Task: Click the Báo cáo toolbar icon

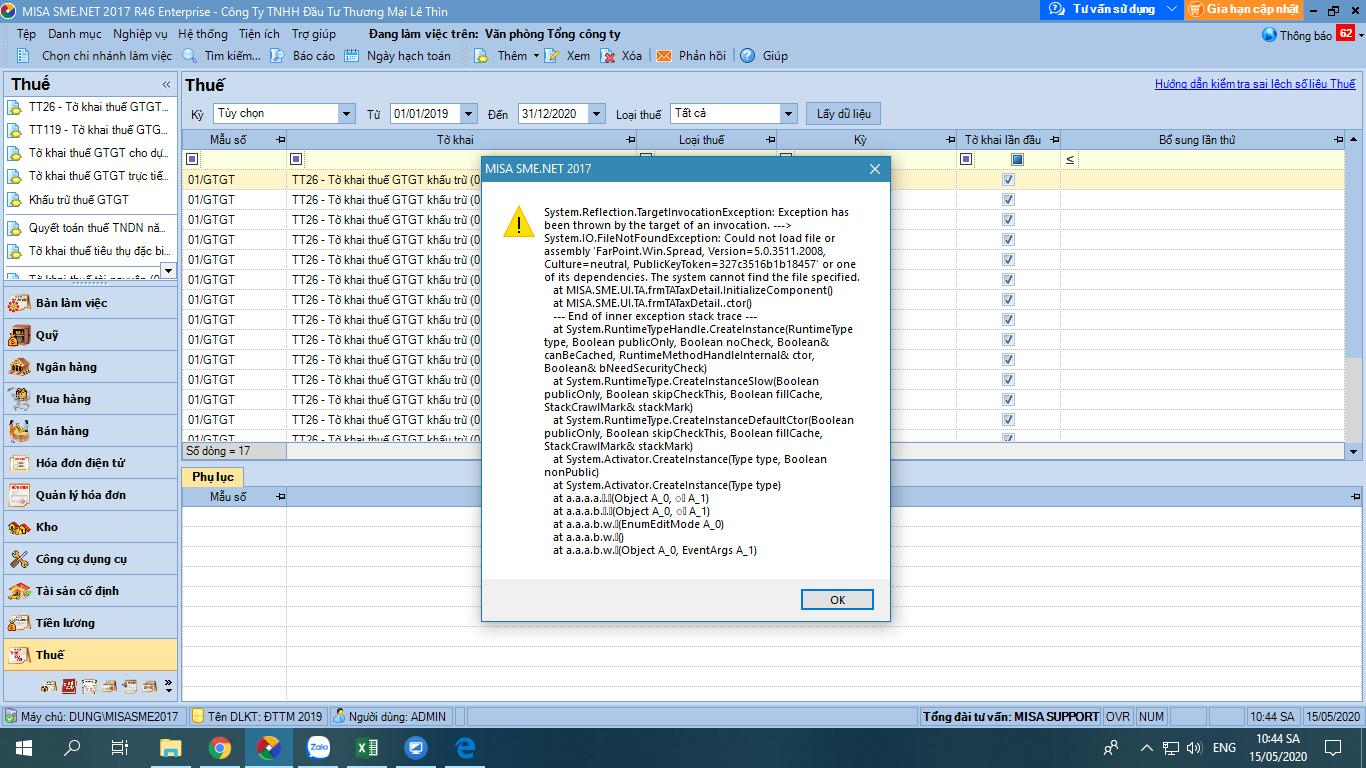Action: point(278,56)
